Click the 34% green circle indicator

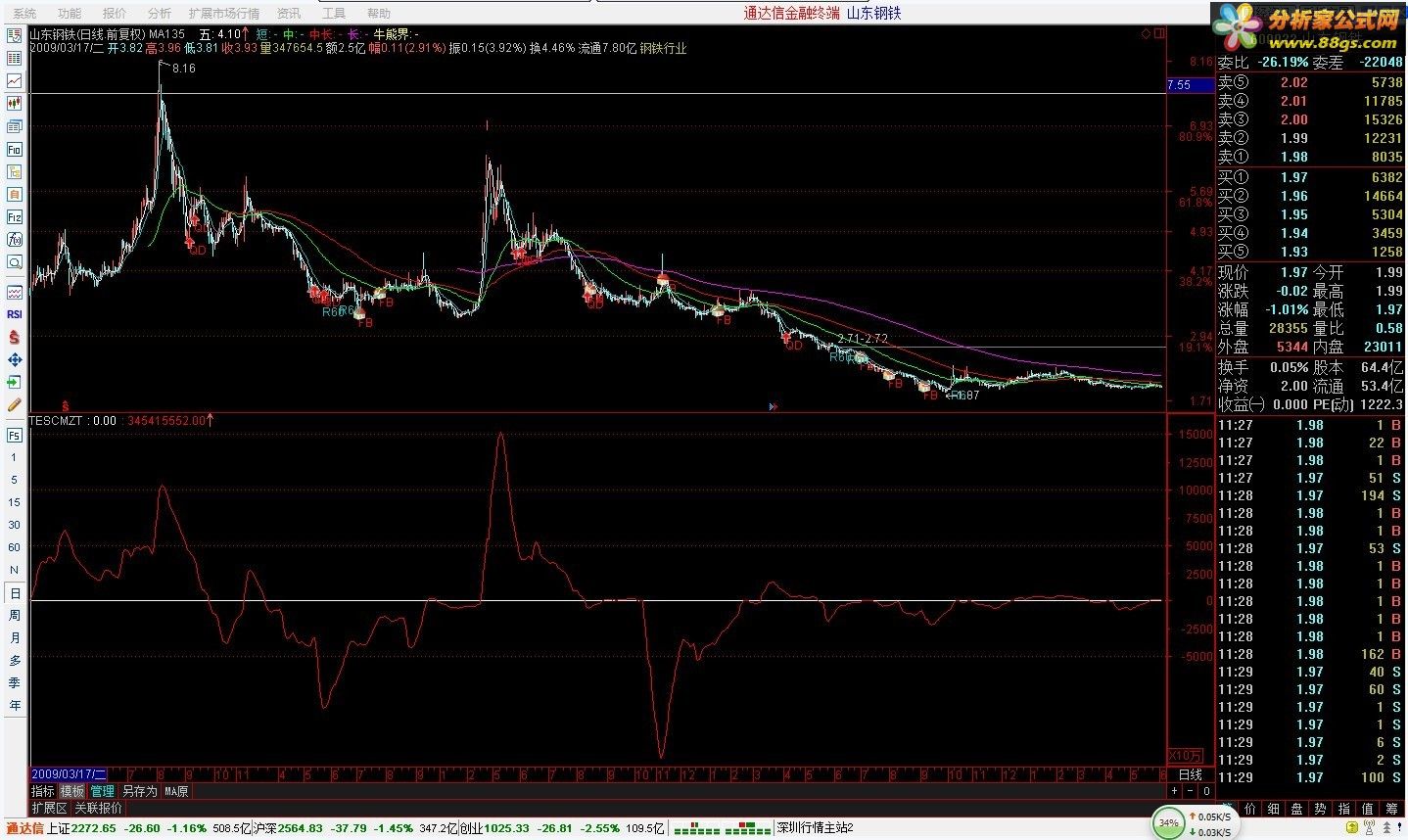1168,823
